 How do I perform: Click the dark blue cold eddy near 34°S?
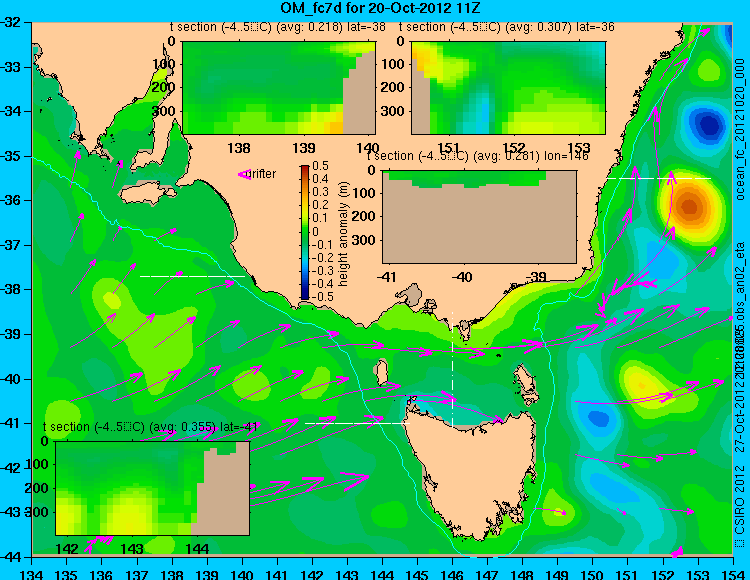tap(709, 125)
